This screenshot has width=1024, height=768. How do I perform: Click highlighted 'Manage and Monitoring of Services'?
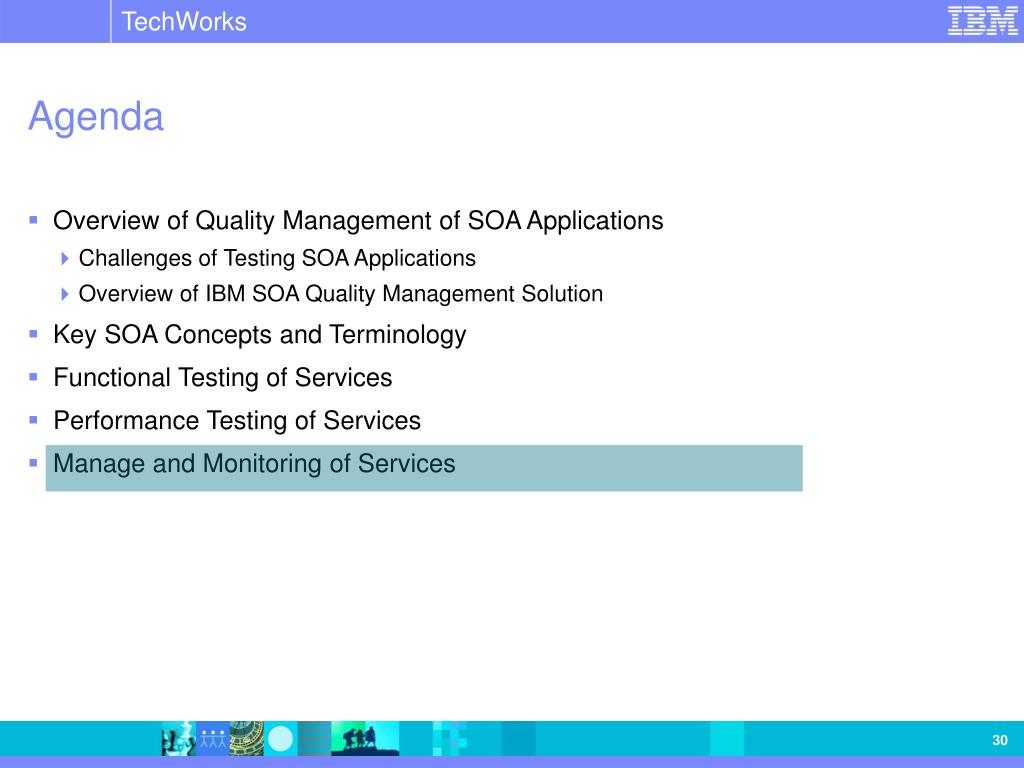(424, 468)
